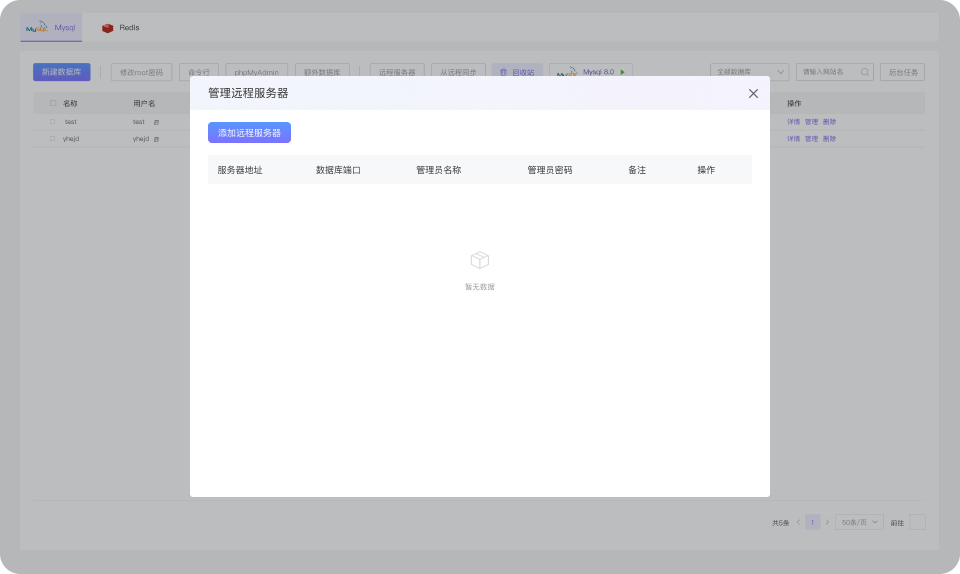Click the 添加远程服务器 button
The image size is (960, 574).
pyautogui.click(x=249, y=132)
